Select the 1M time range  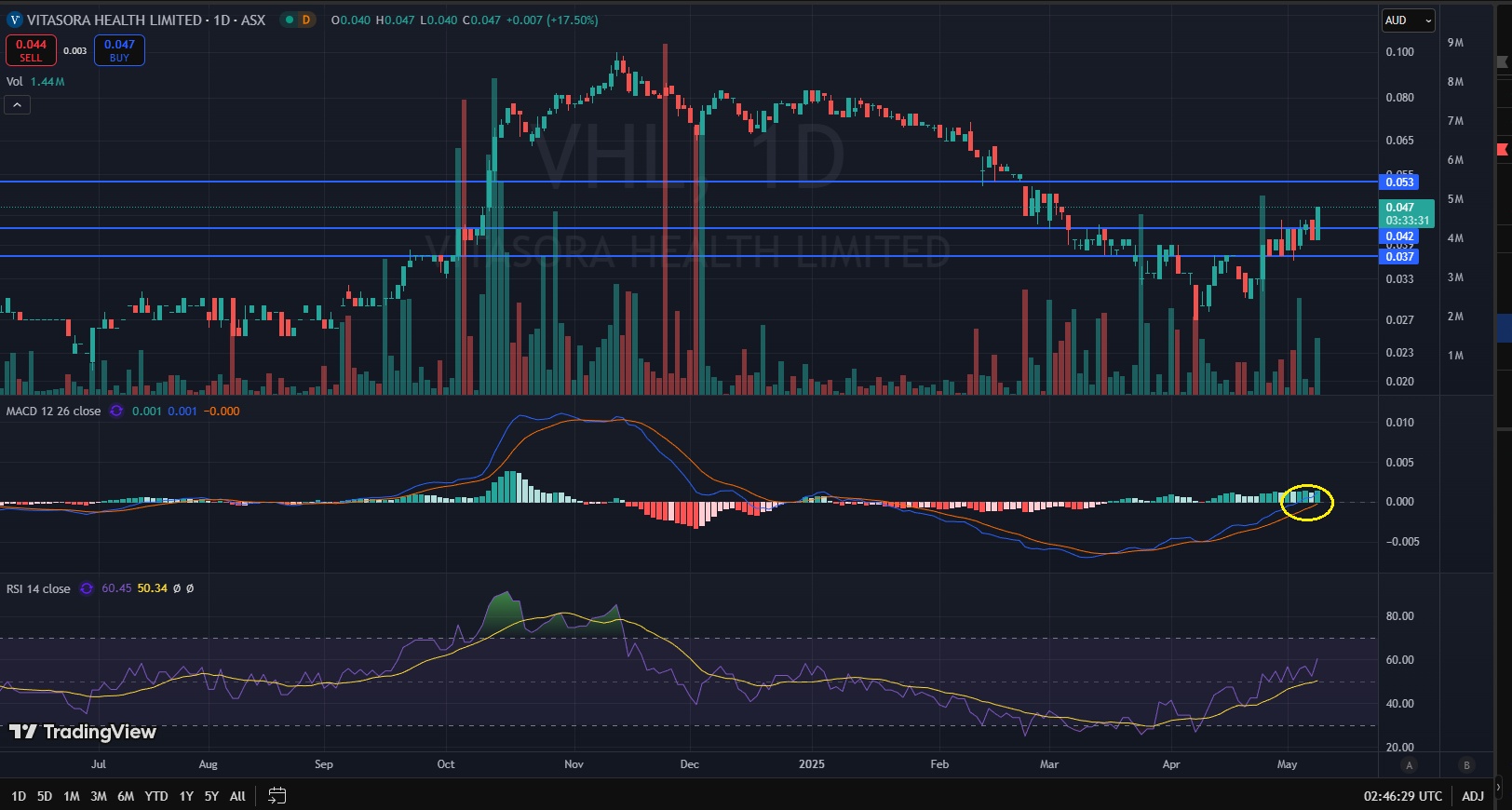click(72, 796)
